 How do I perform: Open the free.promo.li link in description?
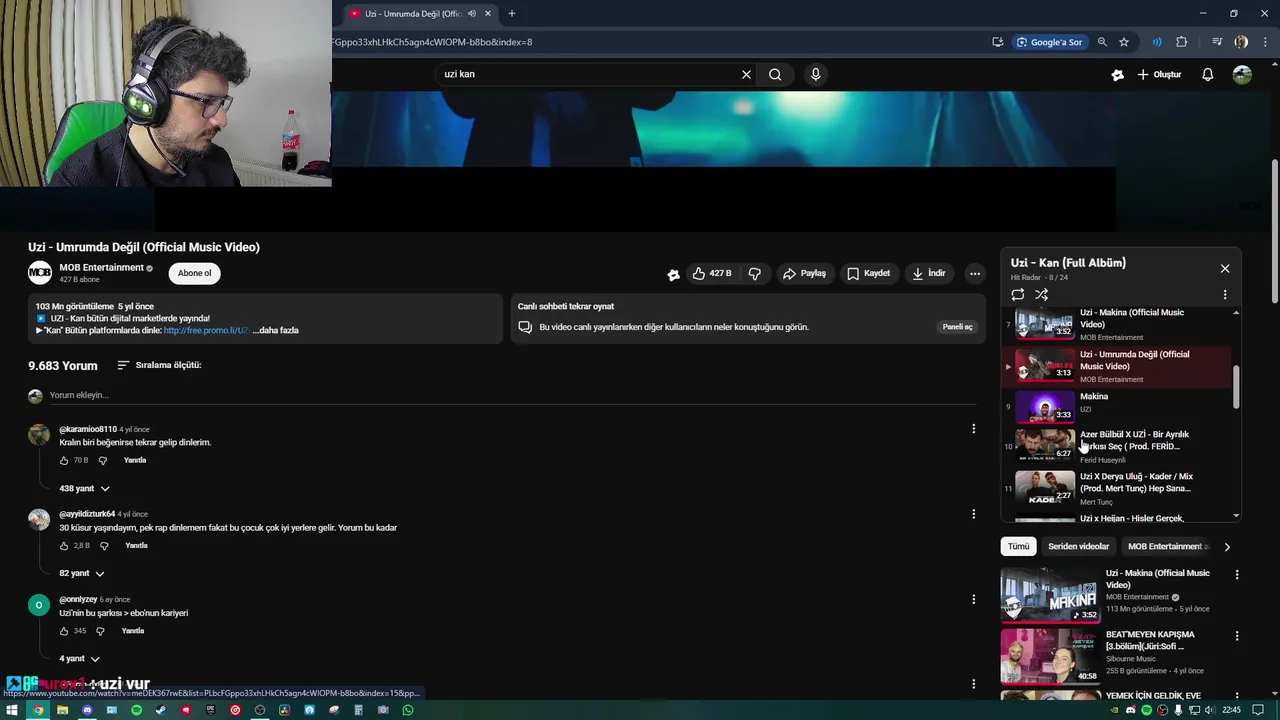(x=207, y=330)
